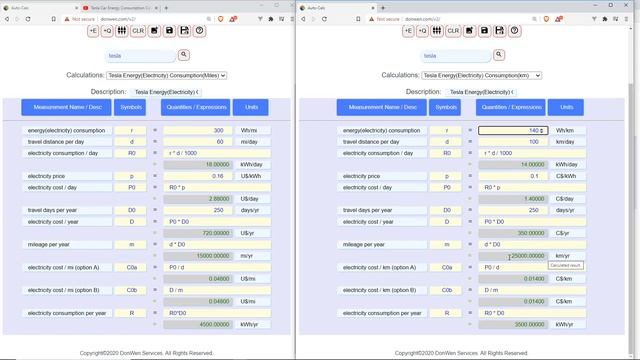Click search magnifier button in right window
The width and height of the screenshot is (640, 360).
coord(499,55)
